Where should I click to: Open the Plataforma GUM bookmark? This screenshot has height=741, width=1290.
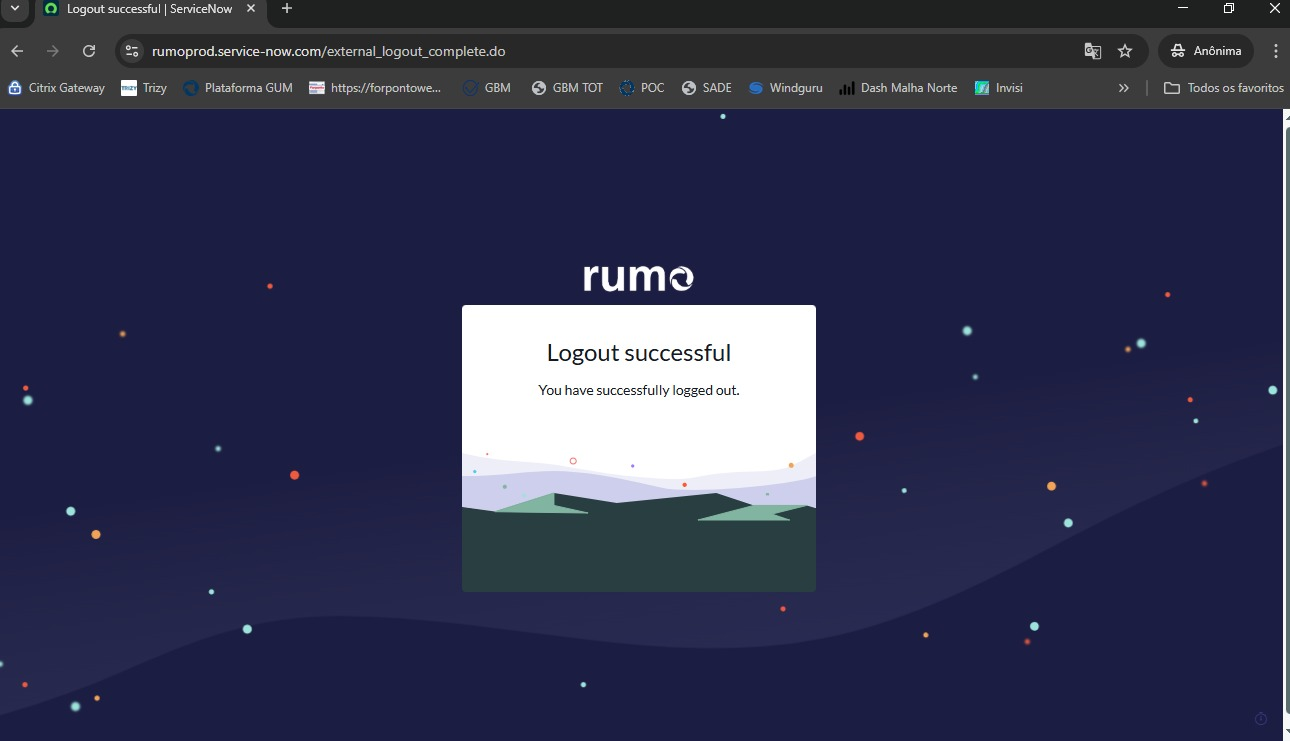point(238,88)
